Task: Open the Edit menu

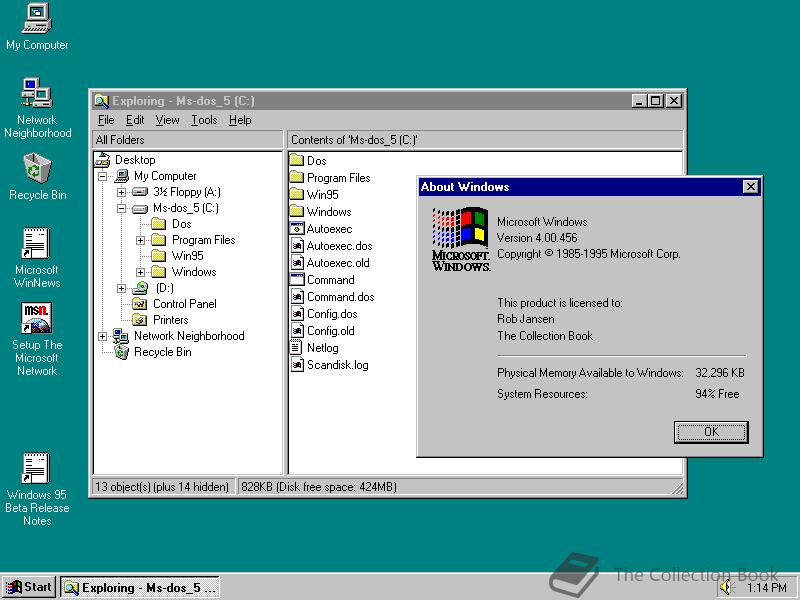Action: pos(135,120)
